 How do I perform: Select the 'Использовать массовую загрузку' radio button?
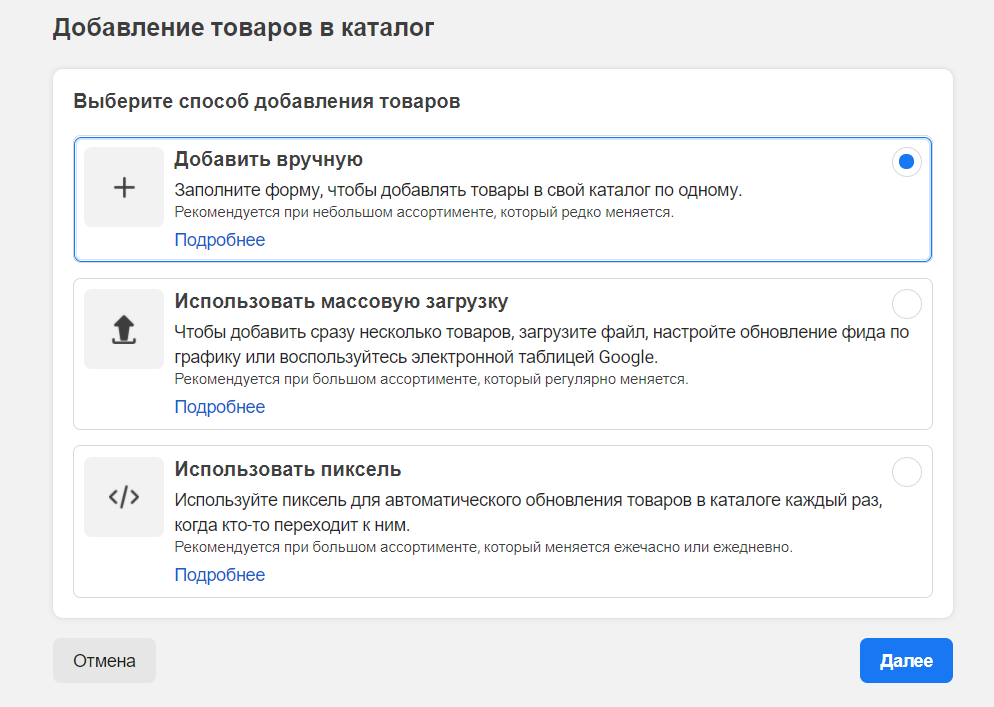(906, 304)
